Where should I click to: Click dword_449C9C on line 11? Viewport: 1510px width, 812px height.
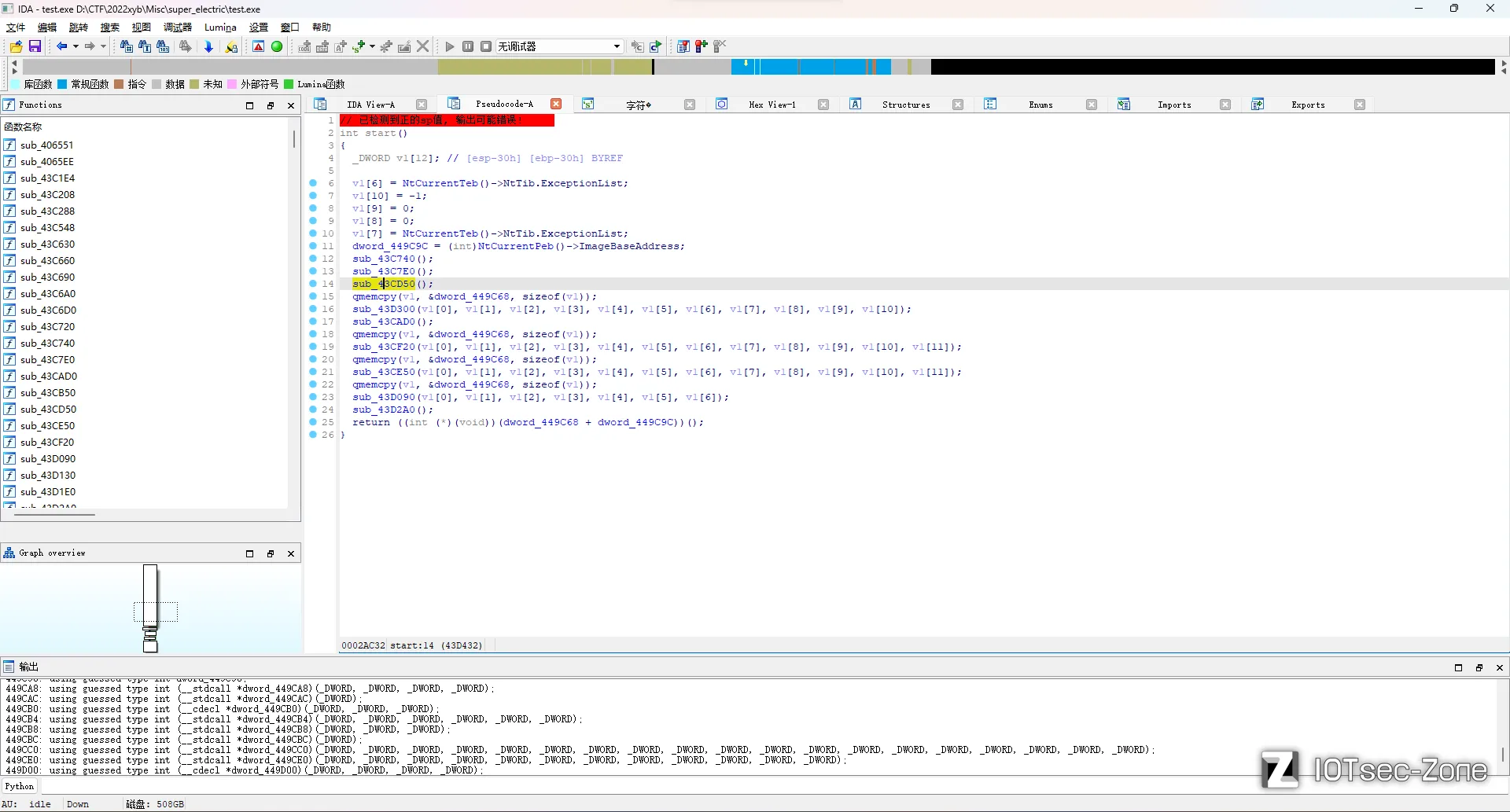pyautogui.click(x=390, y=246)
